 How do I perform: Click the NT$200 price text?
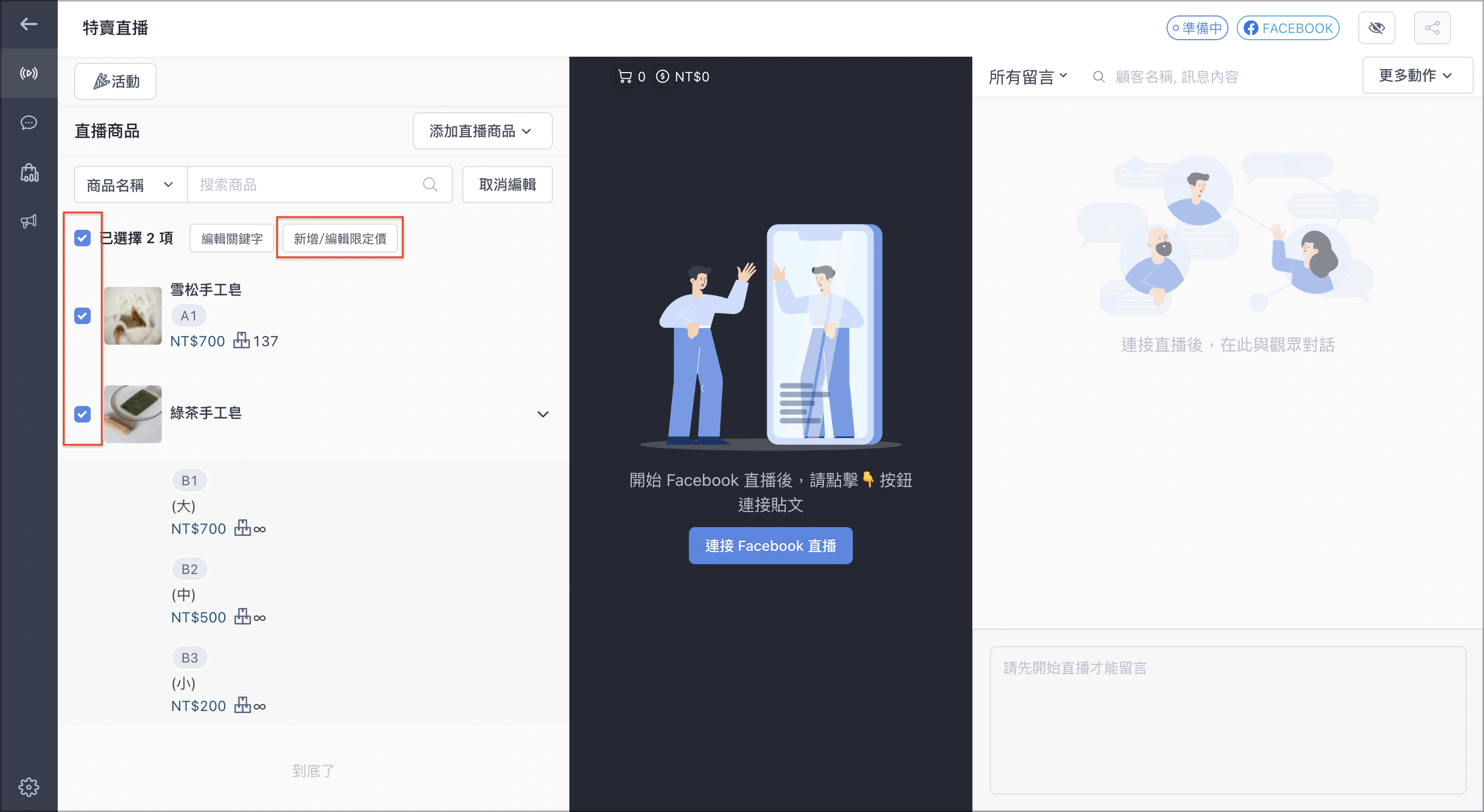(198, 706)
